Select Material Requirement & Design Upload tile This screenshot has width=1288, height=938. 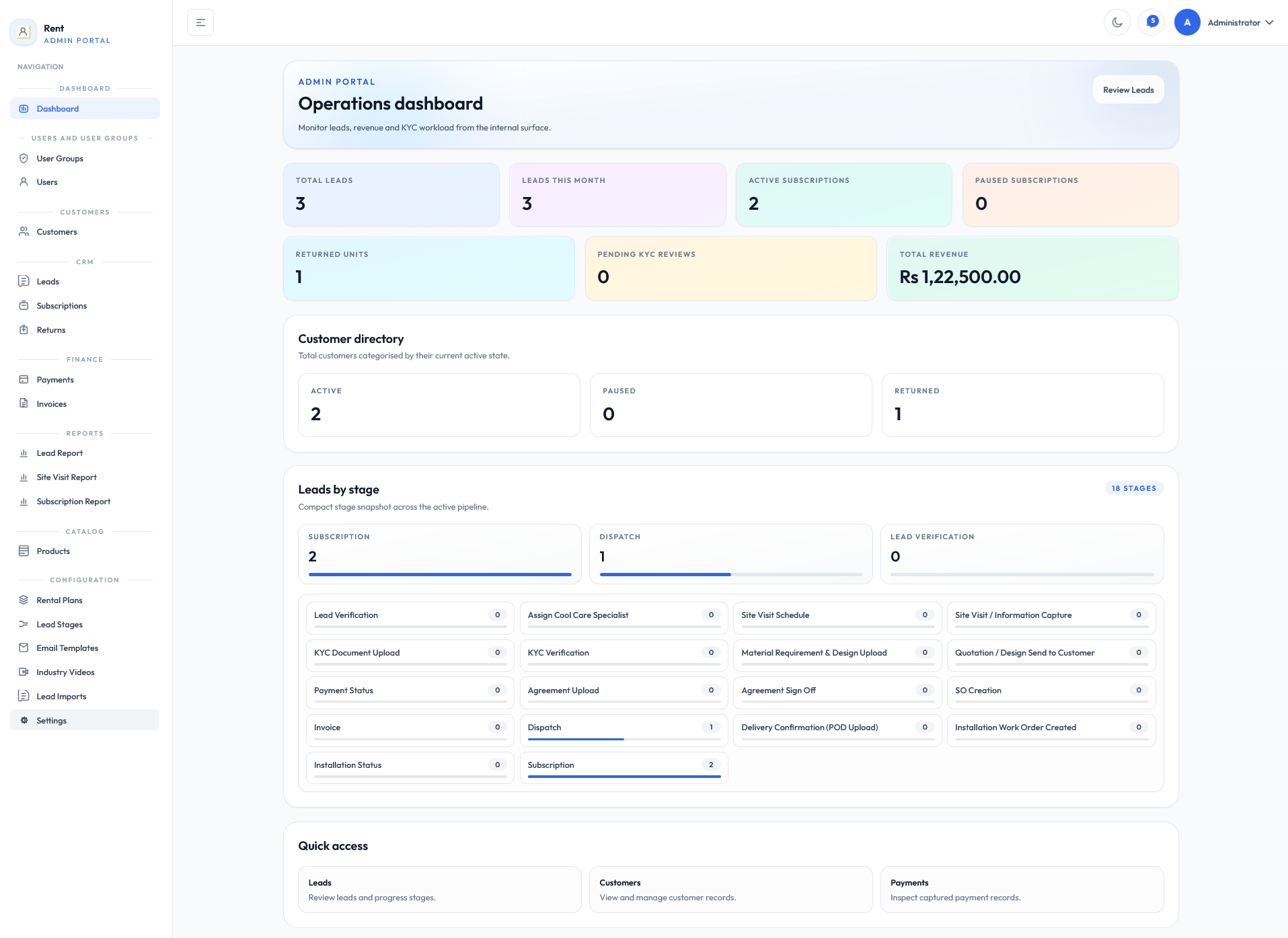tap(837, 655)
